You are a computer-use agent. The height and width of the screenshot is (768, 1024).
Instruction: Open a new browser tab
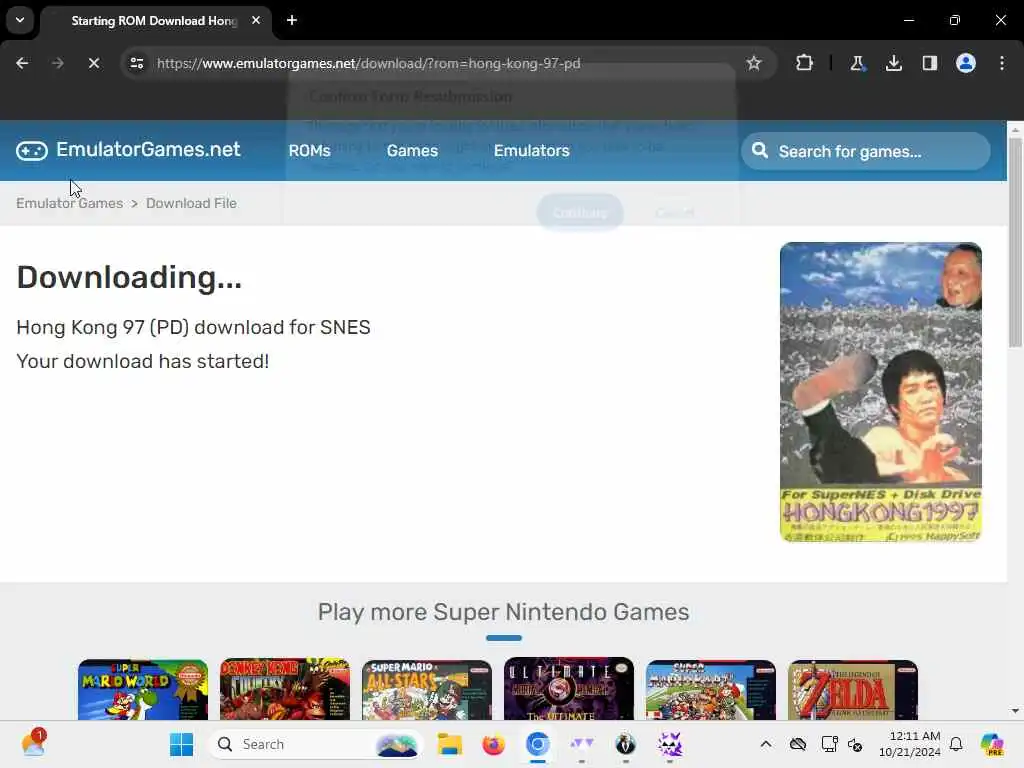point(292,20)
